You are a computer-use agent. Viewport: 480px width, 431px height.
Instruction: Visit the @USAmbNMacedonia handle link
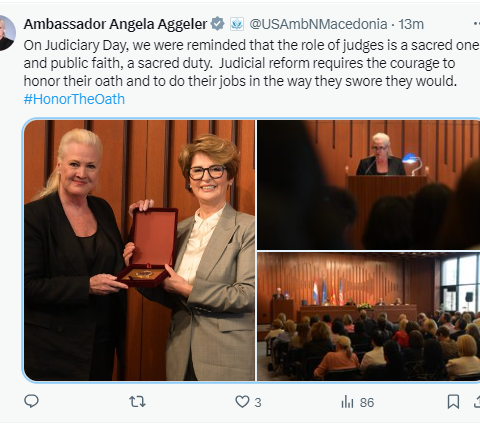coord(318,24)
